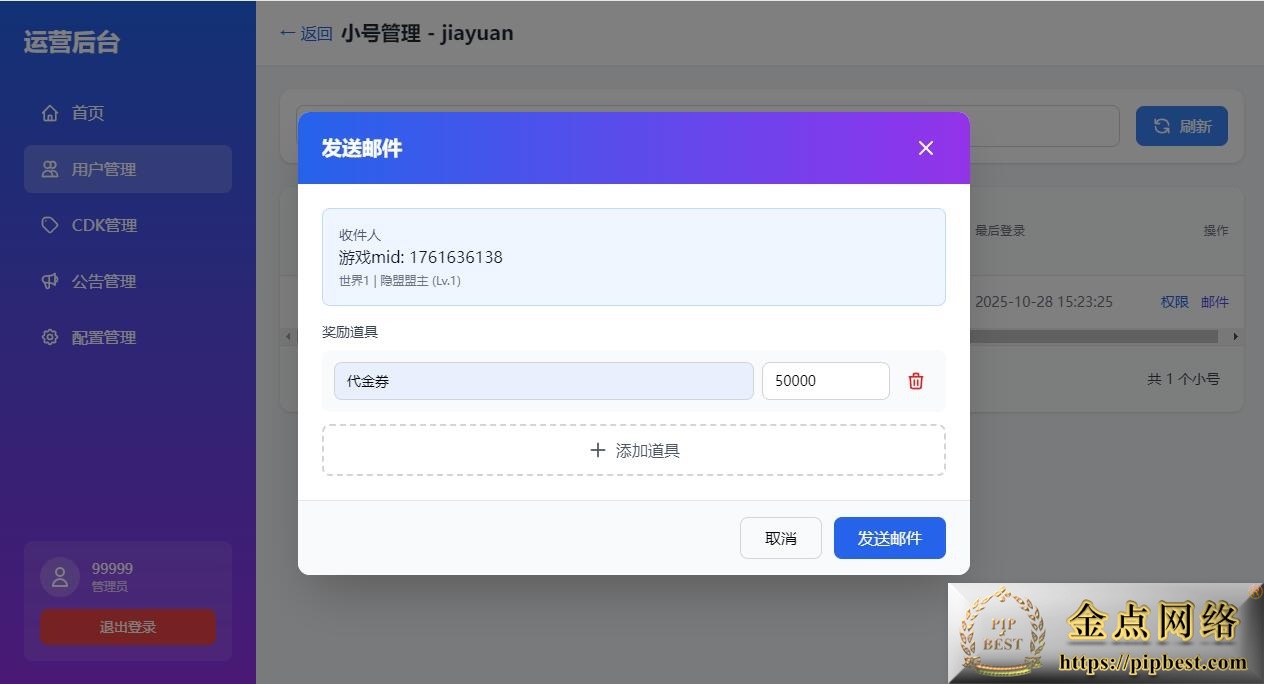Click the right arrow of the horizontal scrollbar

(1237, 336)
